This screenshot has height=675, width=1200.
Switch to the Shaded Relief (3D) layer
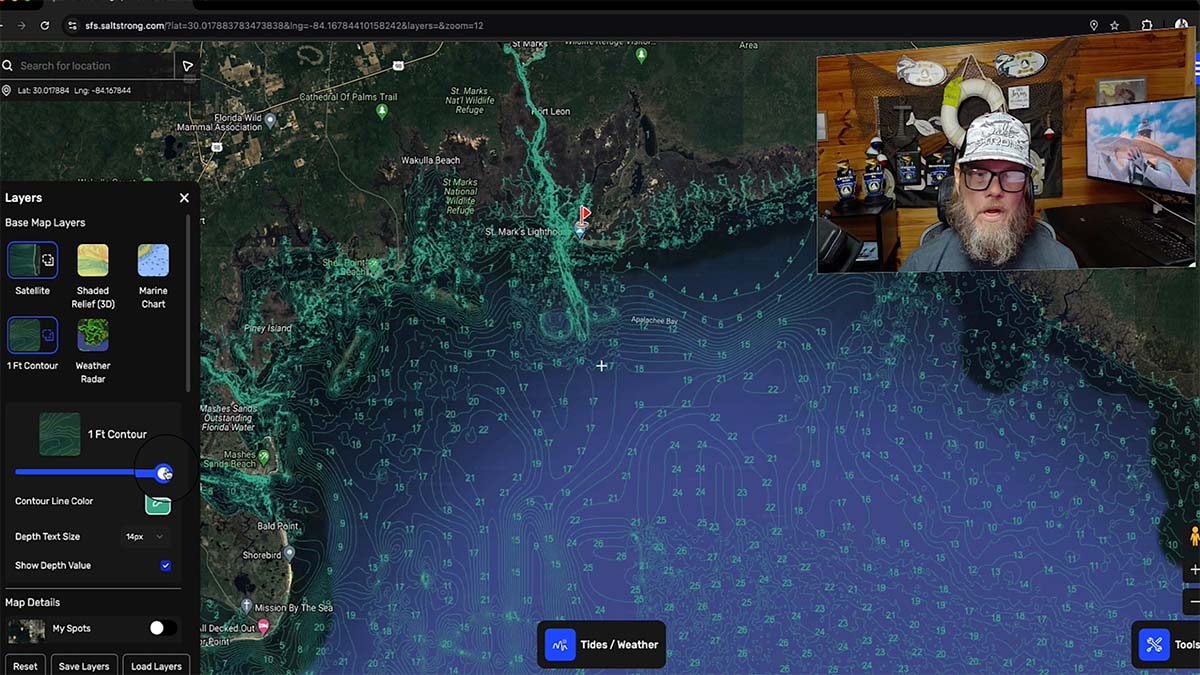tap(93, 261)
